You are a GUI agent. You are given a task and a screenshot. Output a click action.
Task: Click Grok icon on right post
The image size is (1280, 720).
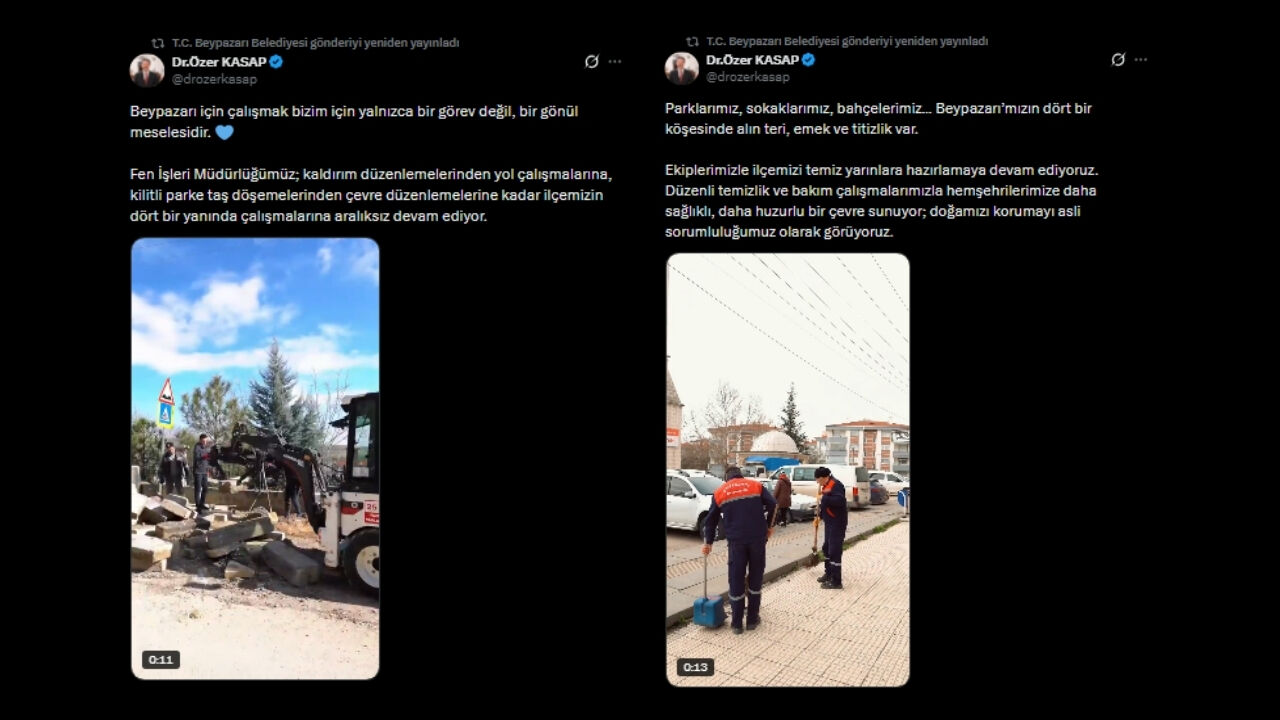(x=1118, y=60)
